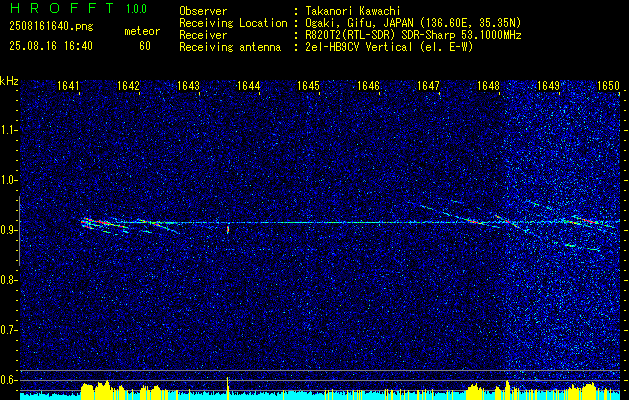Viewport: 629px width, 400px height.
Task: Click the version number 1.0.0
Action: (136, 8)
